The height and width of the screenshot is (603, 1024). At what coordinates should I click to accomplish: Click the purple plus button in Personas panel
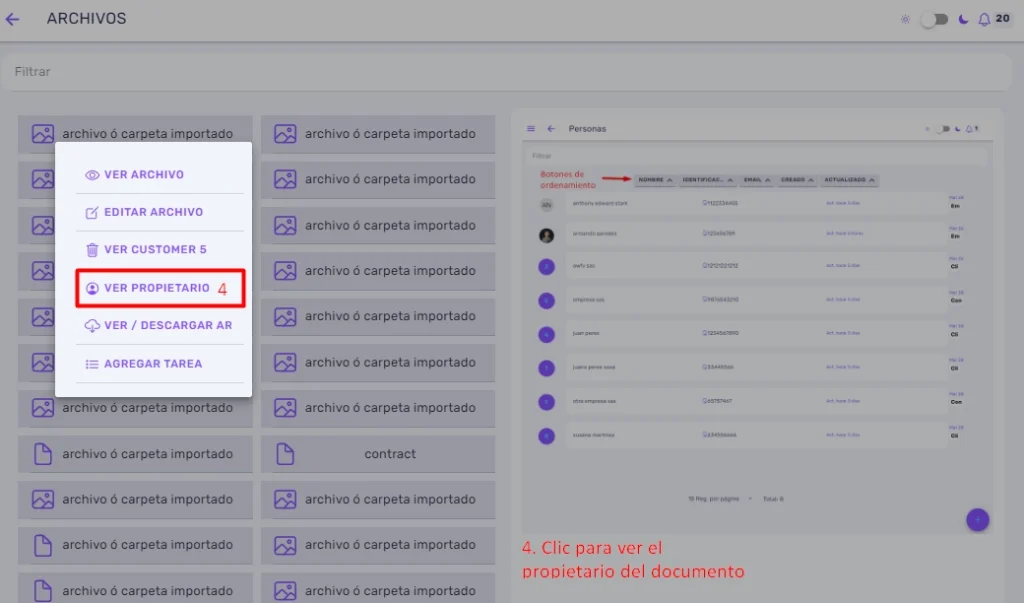tap(978, 520)
